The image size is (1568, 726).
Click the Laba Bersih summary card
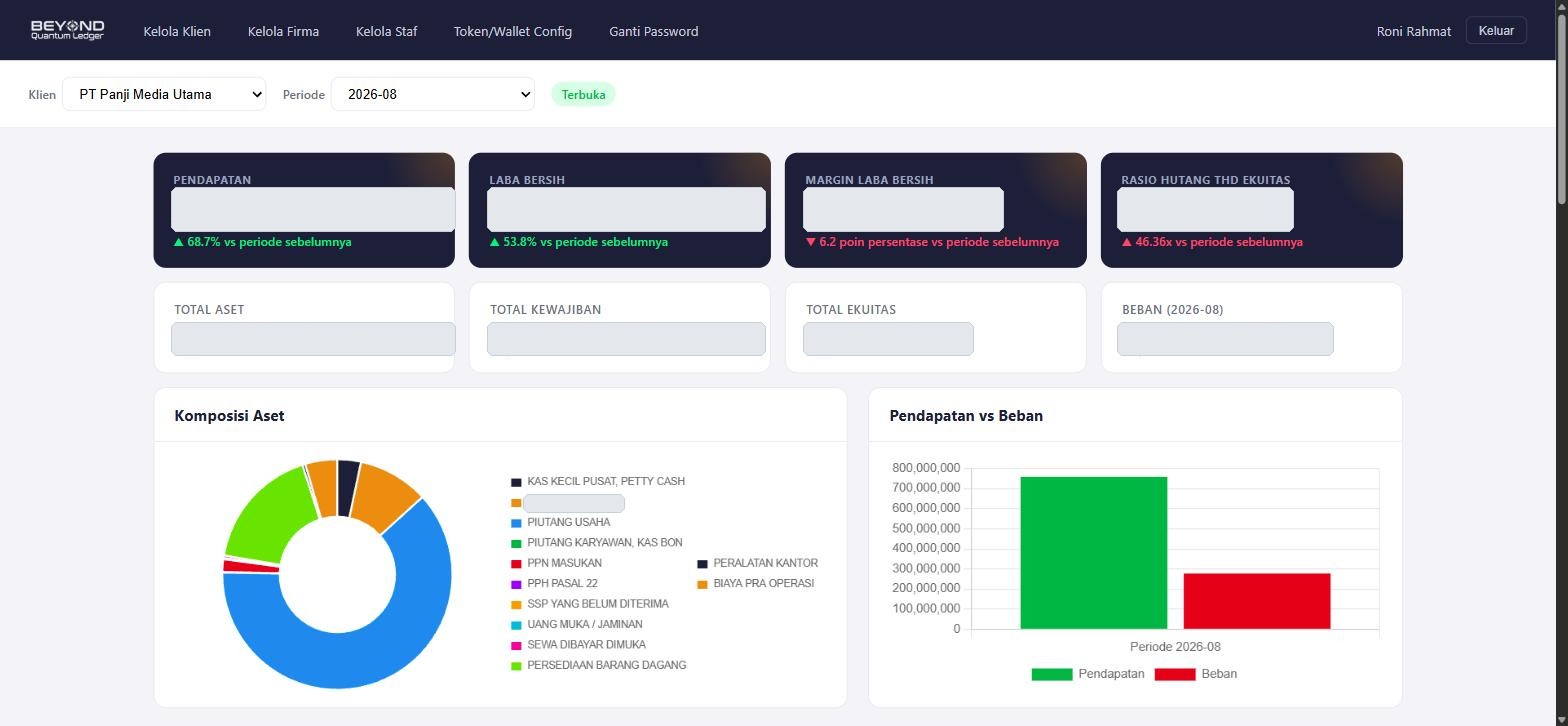pyautogui.click(x=620, y=210)
